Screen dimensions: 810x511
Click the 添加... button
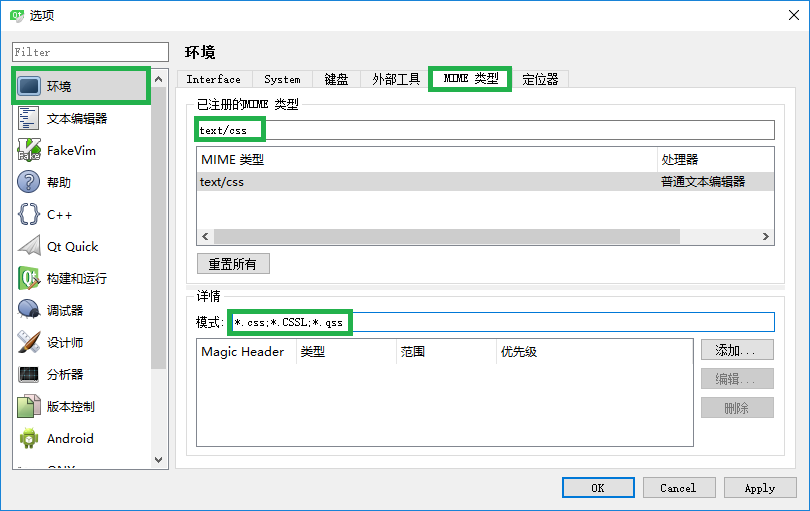pos(737,350)
